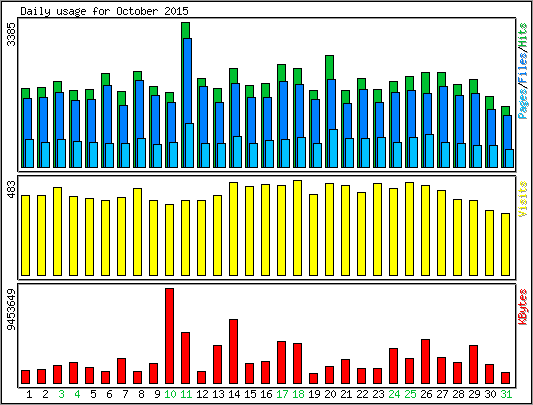This screenshot has height=405, width=533.
Task: Click the yellow Visits bar for day 31
Action: click(505, 244)
